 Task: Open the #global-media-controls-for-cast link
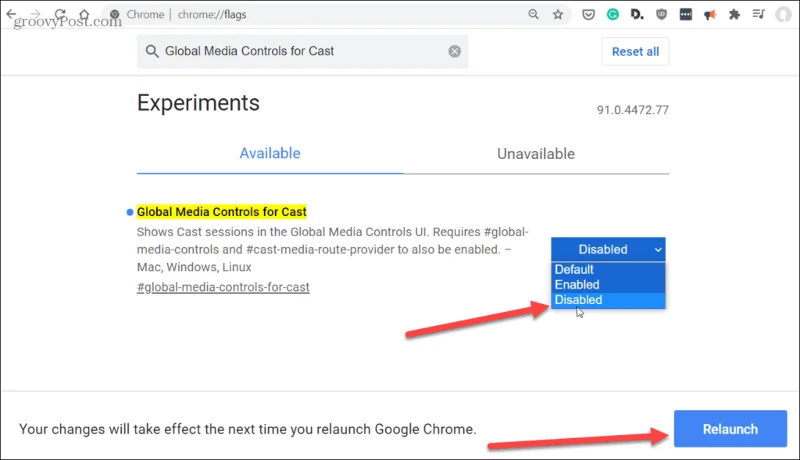tap(223, 287)
